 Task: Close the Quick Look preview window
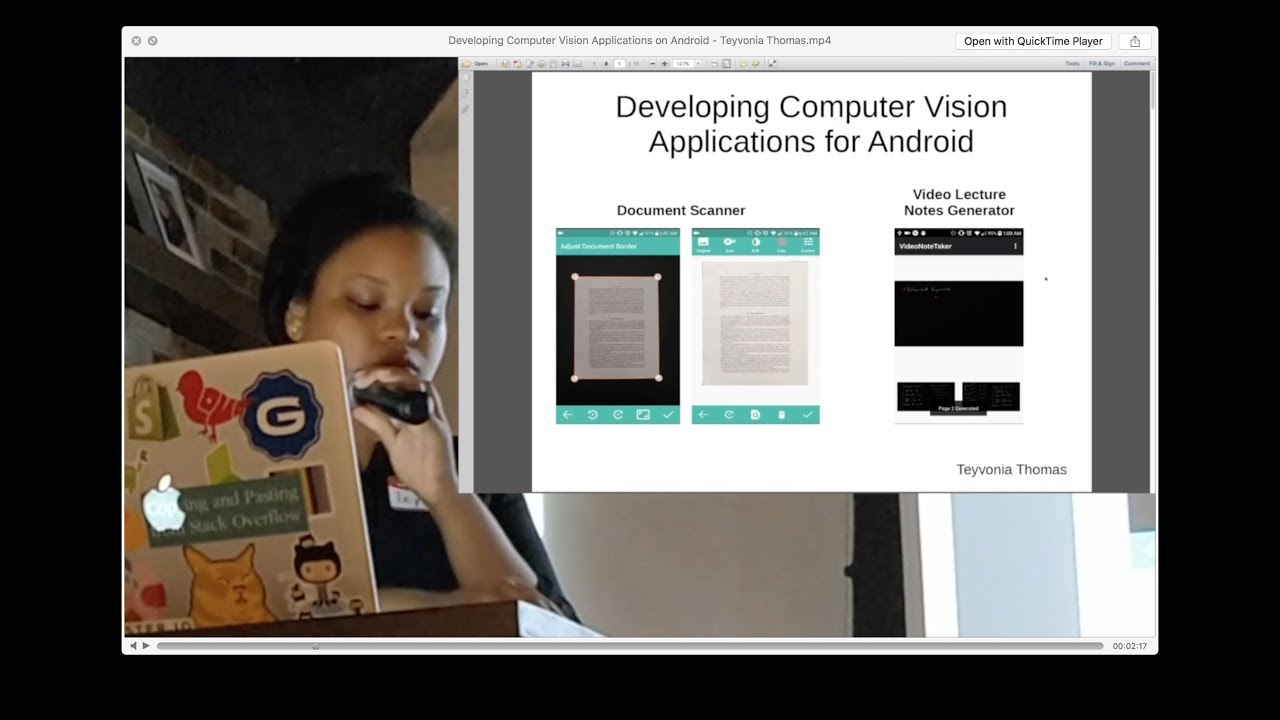pos(136,41)
